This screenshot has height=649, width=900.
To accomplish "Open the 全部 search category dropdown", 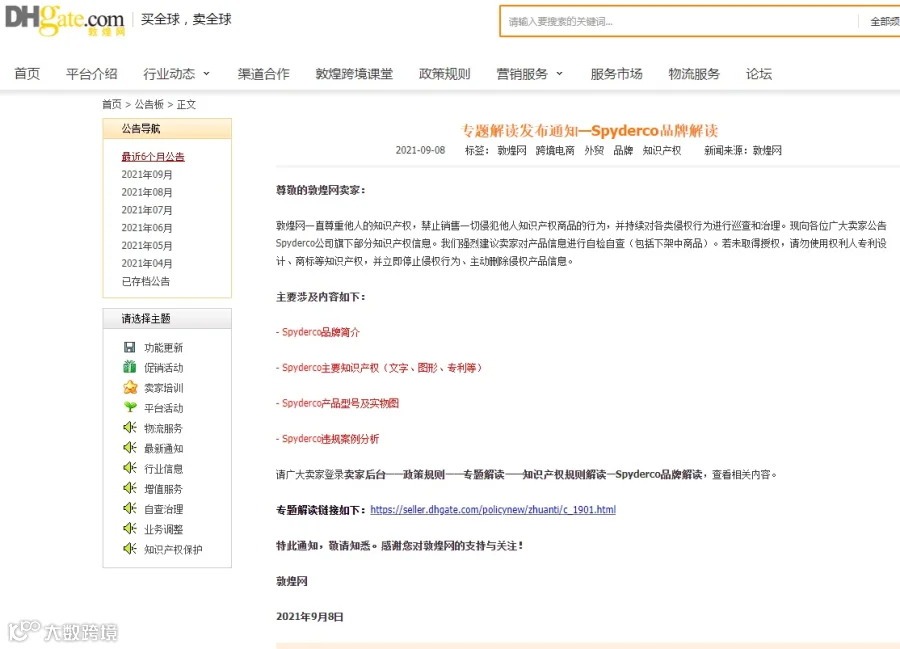I will [884, 22].
